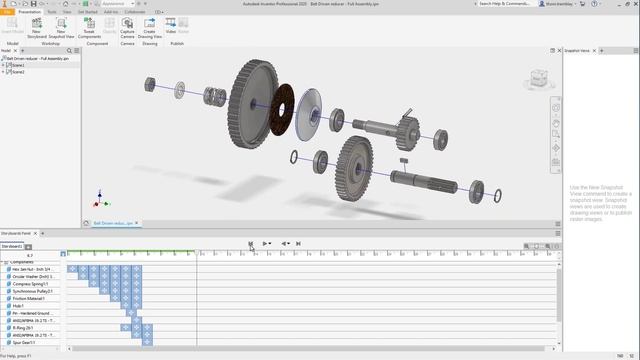Expand the Scene1 tree node
This screenshot has height=360, width=640.
coord(3,65)
